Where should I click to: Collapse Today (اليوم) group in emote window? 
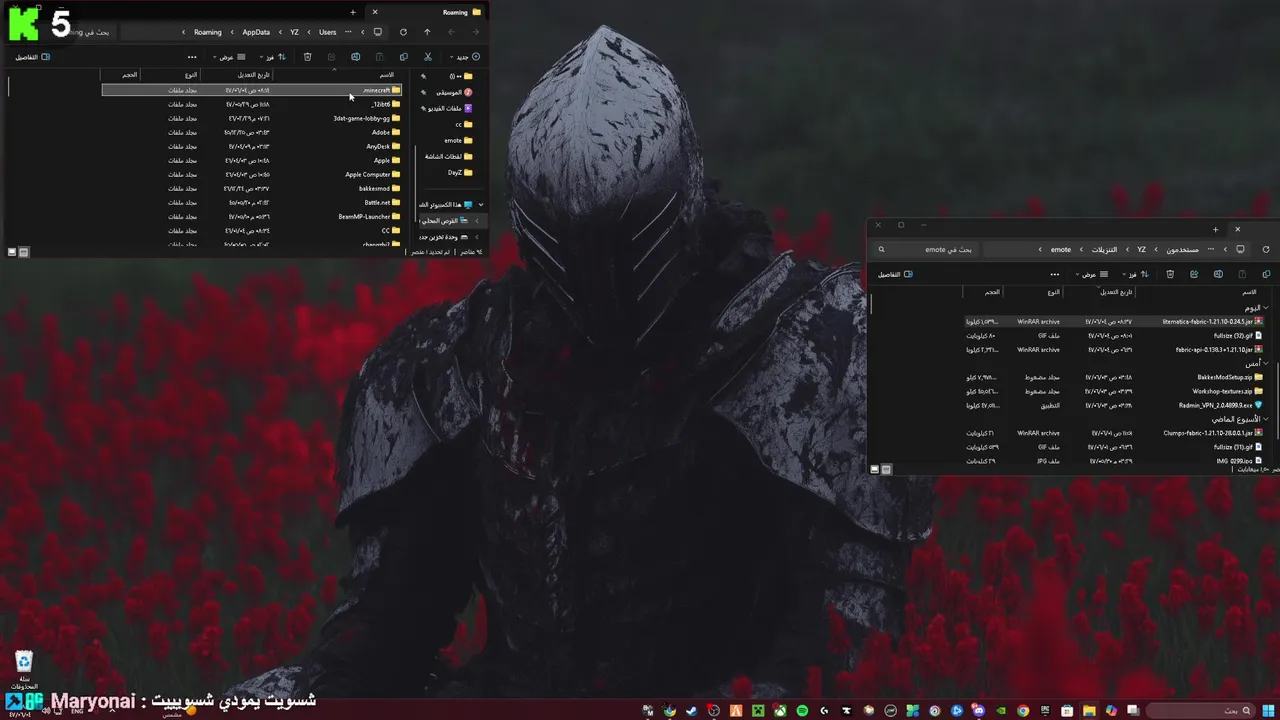click(1266, 308)
